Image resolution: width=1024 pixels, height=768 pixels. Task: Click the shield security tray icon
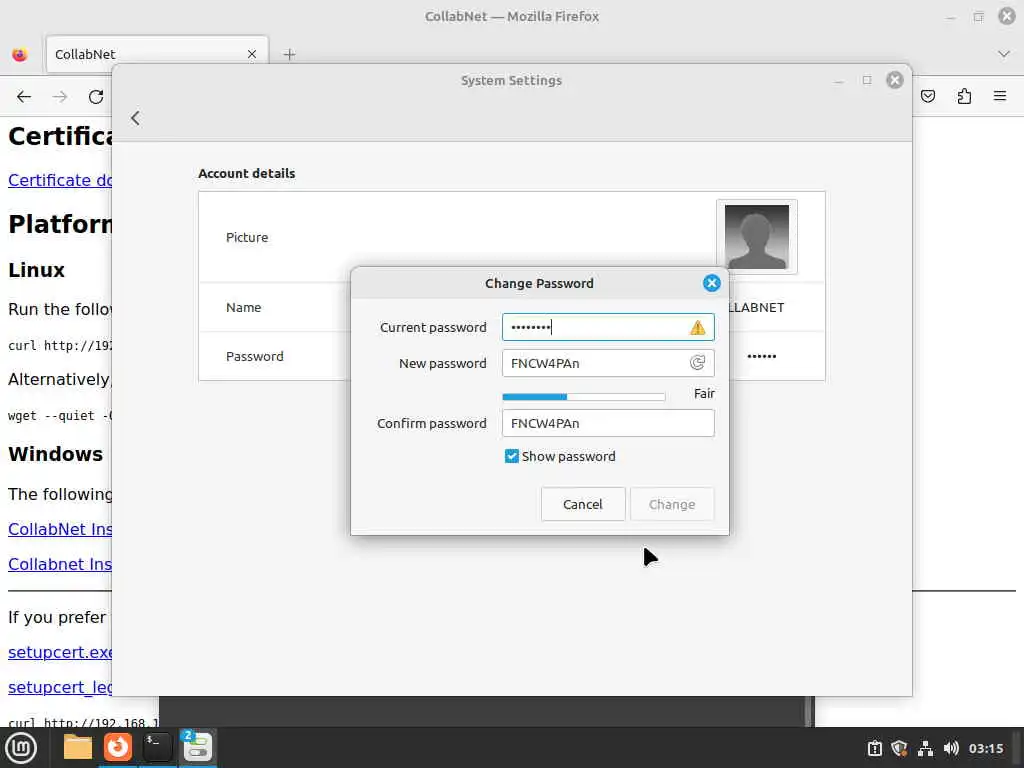click(x=899, y=748)
